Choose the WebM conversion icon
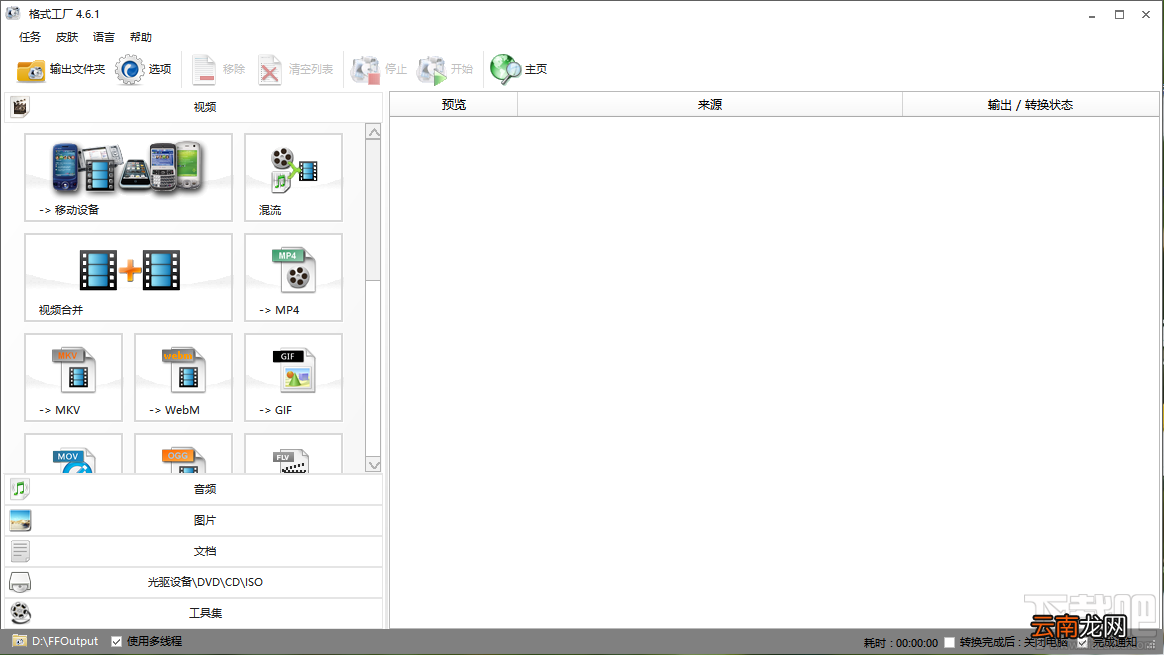Image resolution: width=1164 pixels, height=655 pixels. pos(183,377)
